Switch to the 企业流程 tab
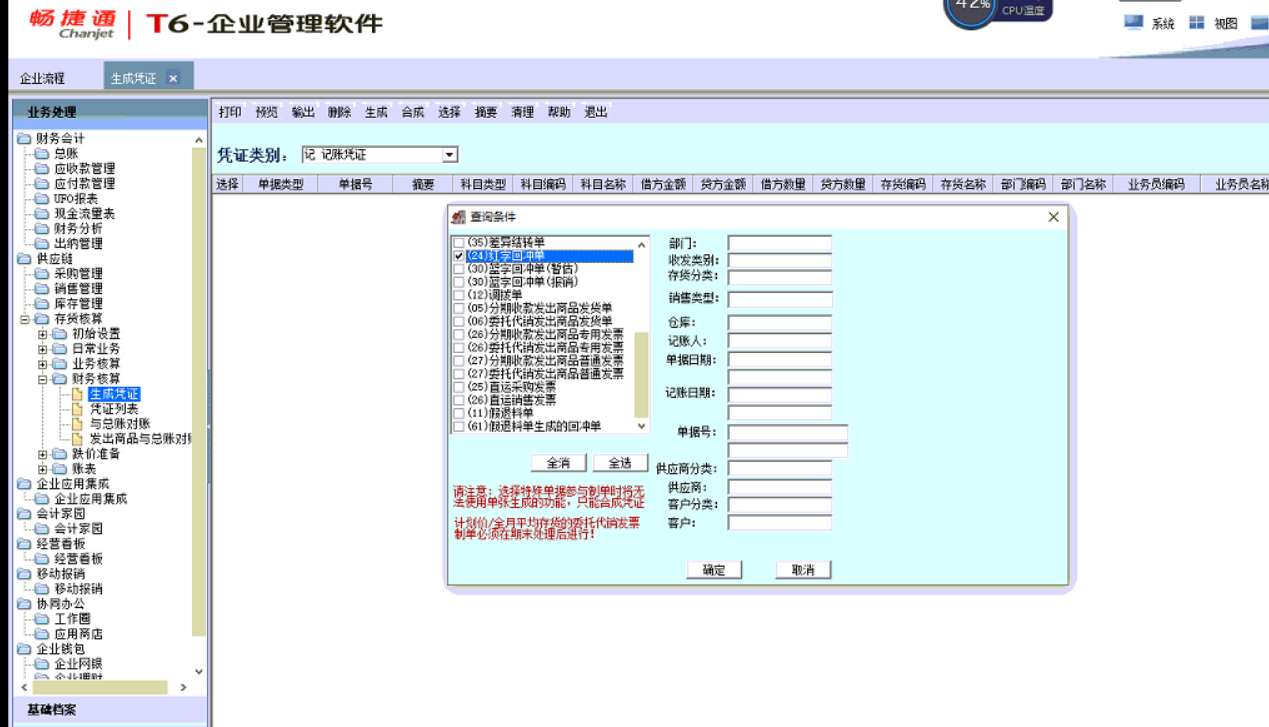 point(42,78)
